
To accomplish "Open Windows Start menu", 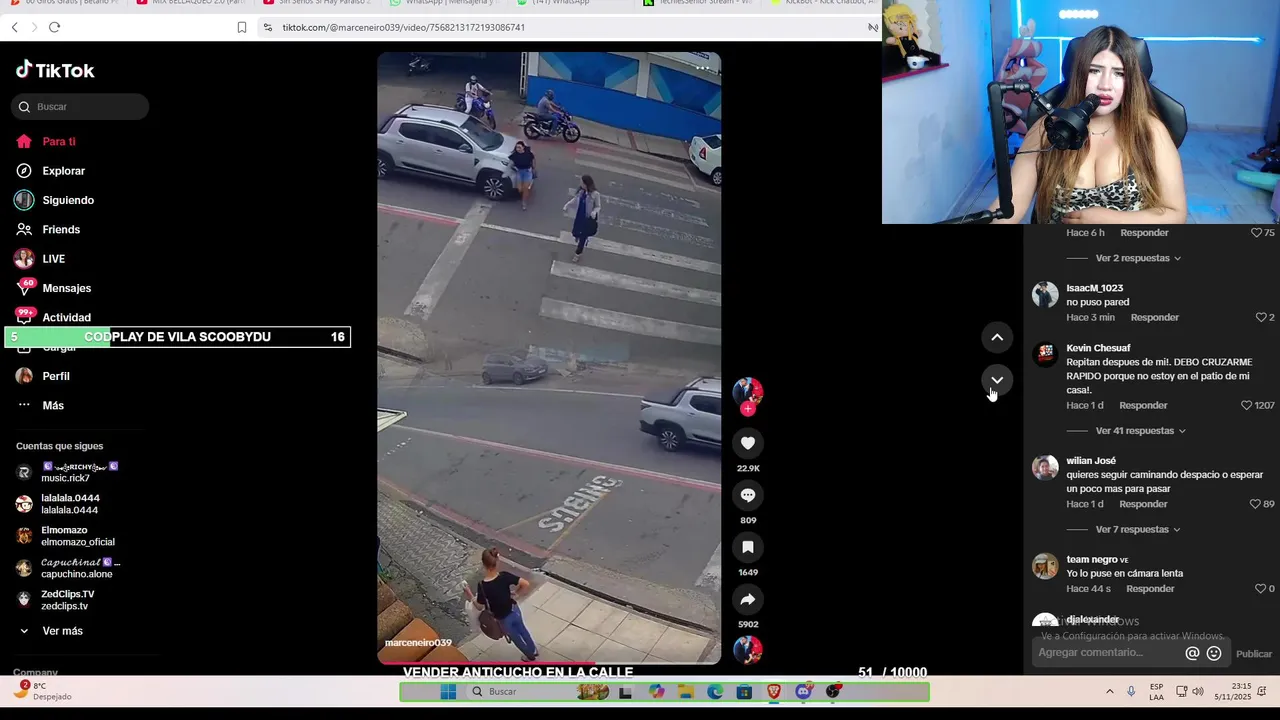I will tap(448, 692).
